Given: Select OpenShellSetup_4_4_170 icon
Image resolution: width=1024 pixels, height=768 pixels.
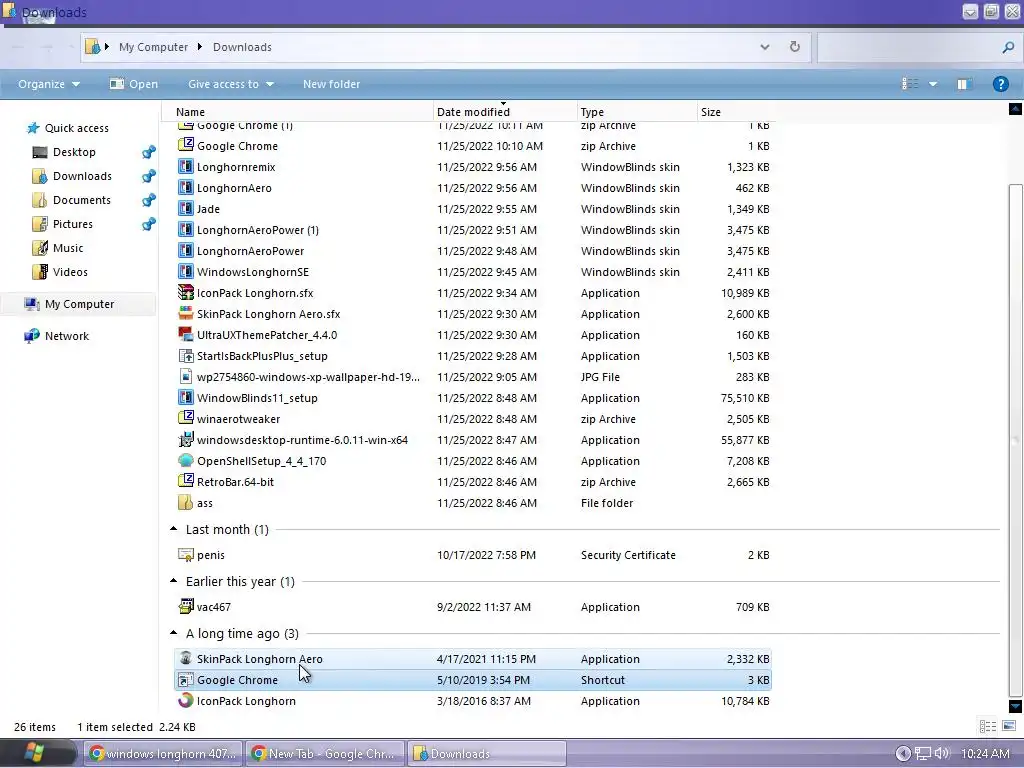Looking at the screenshot, I should pyautogui.click(x=185, y=460).
